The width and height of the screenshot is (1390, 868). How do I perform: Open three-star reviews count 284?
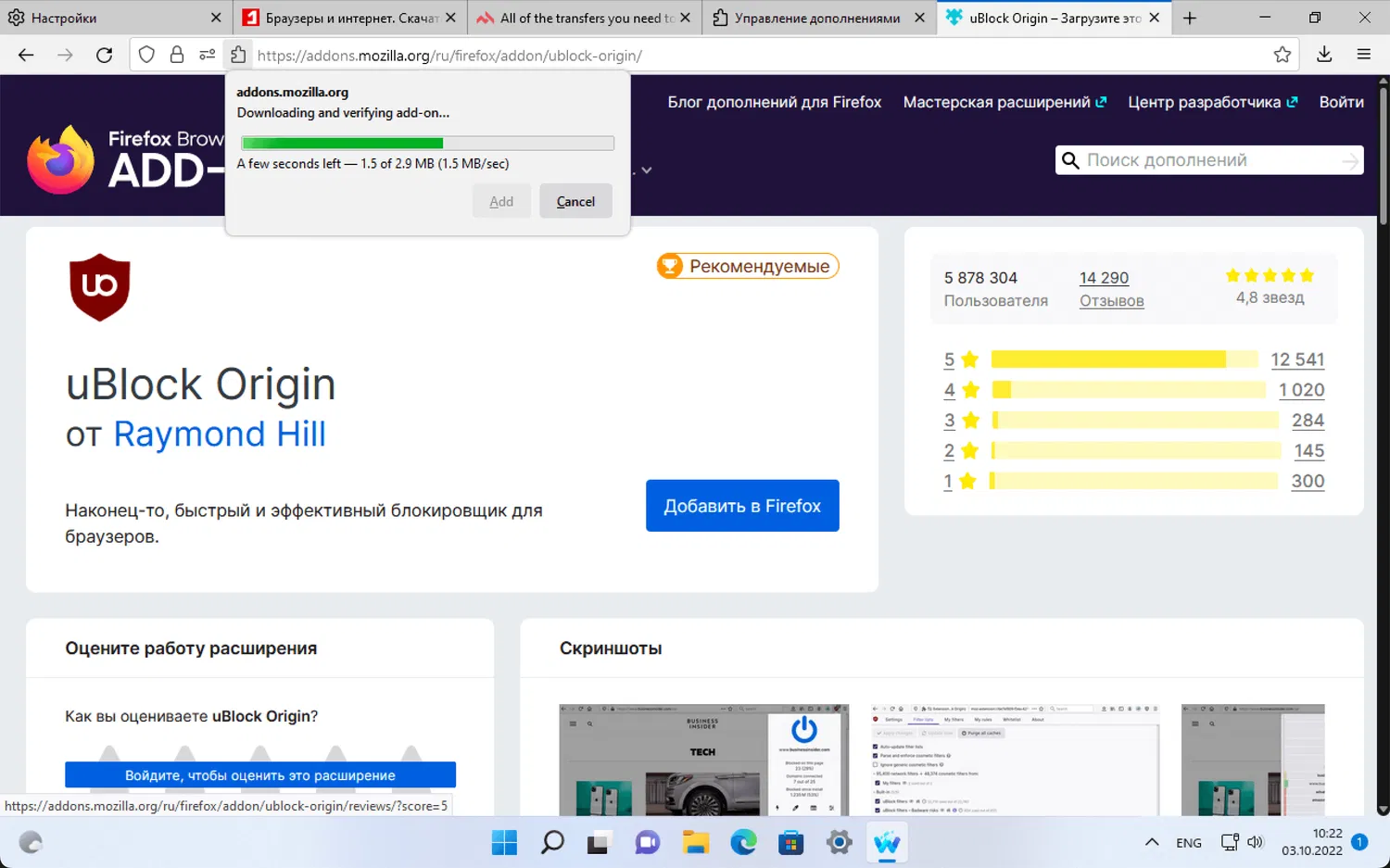point(1308,421)
